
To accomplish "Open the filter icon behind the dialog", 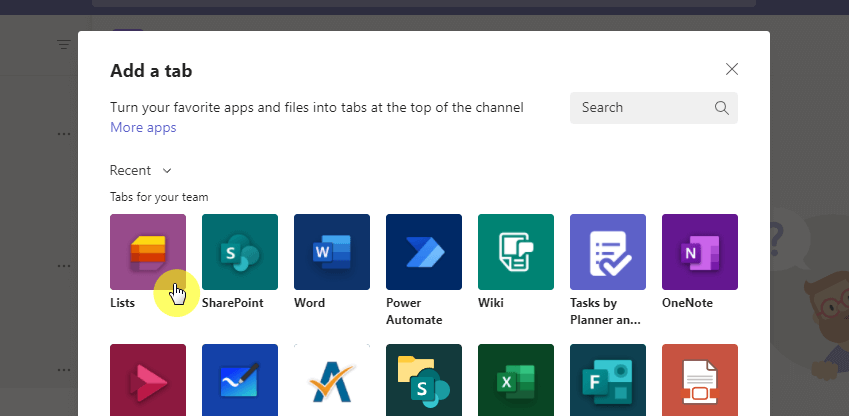I will [x=64, y=44].
